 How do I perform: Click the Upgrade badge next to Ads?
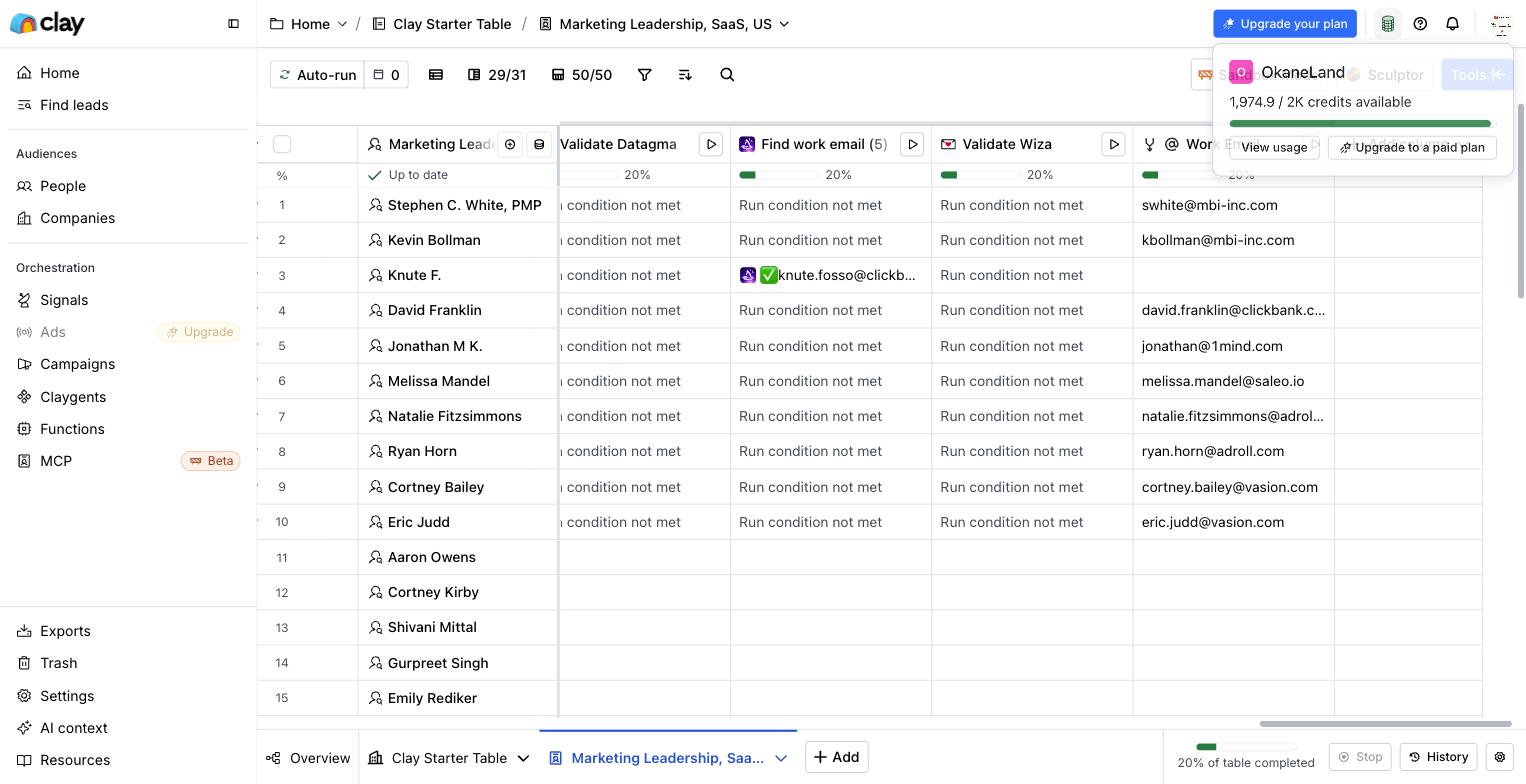tap(199, 332)
